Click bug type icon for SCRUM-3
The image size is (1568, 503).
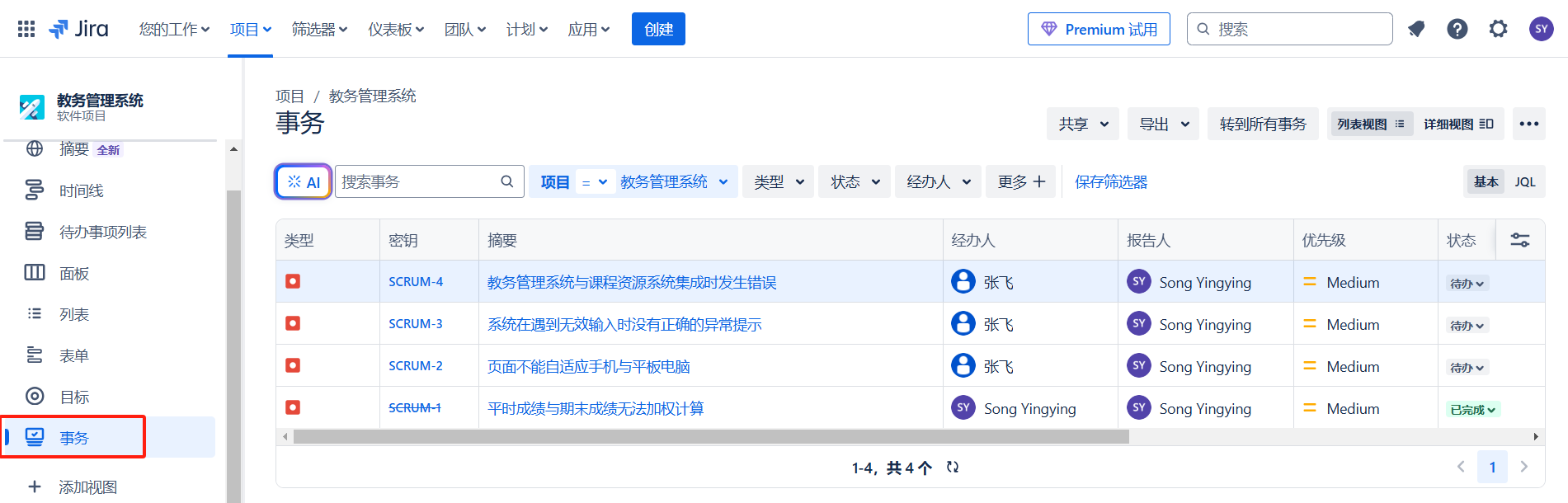coord(293,323)
